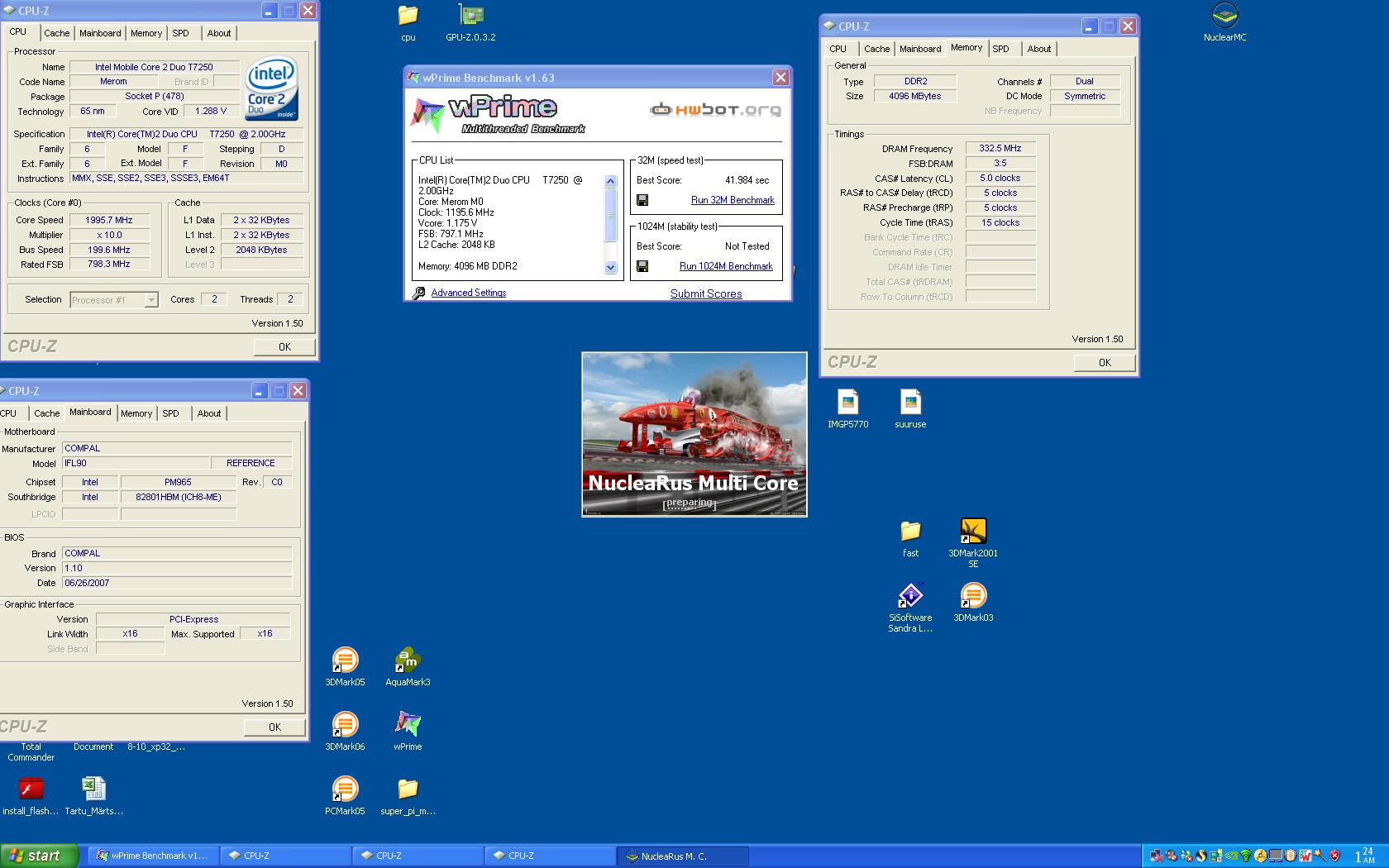Open the cpu folder on desktop
The width and height of the screenshot is (1389, 868).
[408, 22]
